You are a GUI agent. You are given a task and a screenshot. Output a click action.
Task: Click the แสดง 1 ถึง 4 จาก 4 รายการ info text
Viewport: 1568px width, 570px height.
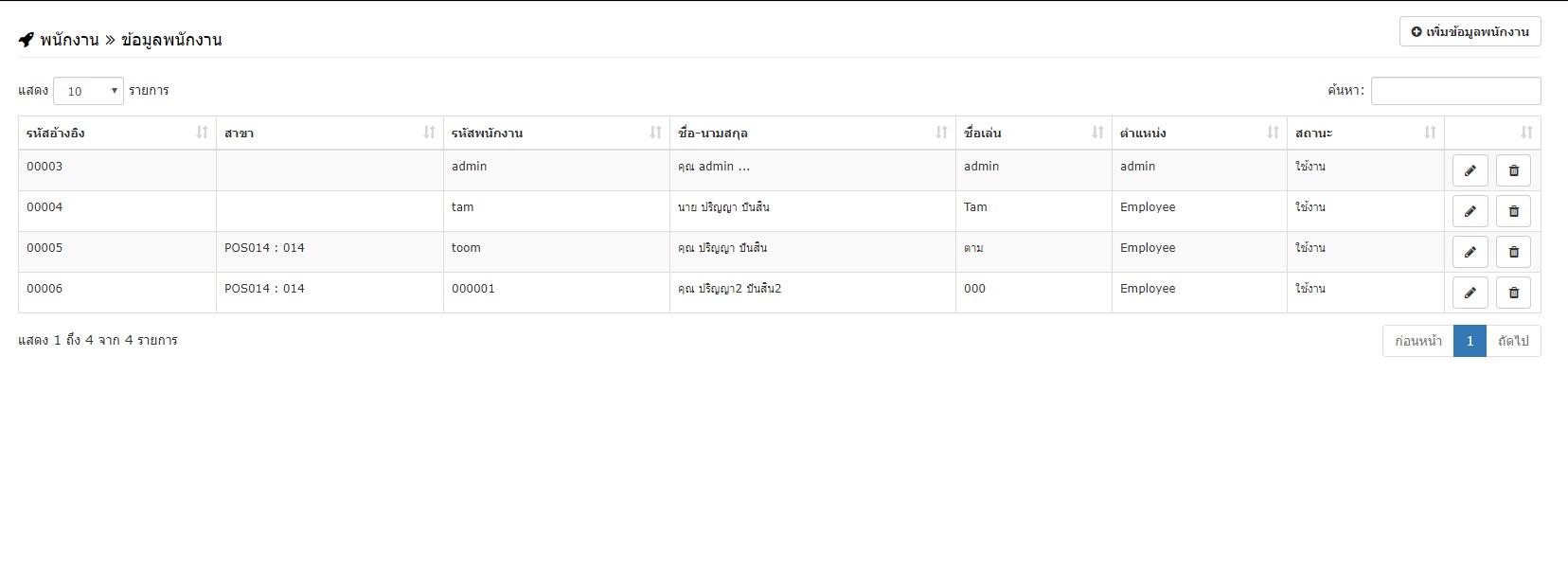(98, 340)
